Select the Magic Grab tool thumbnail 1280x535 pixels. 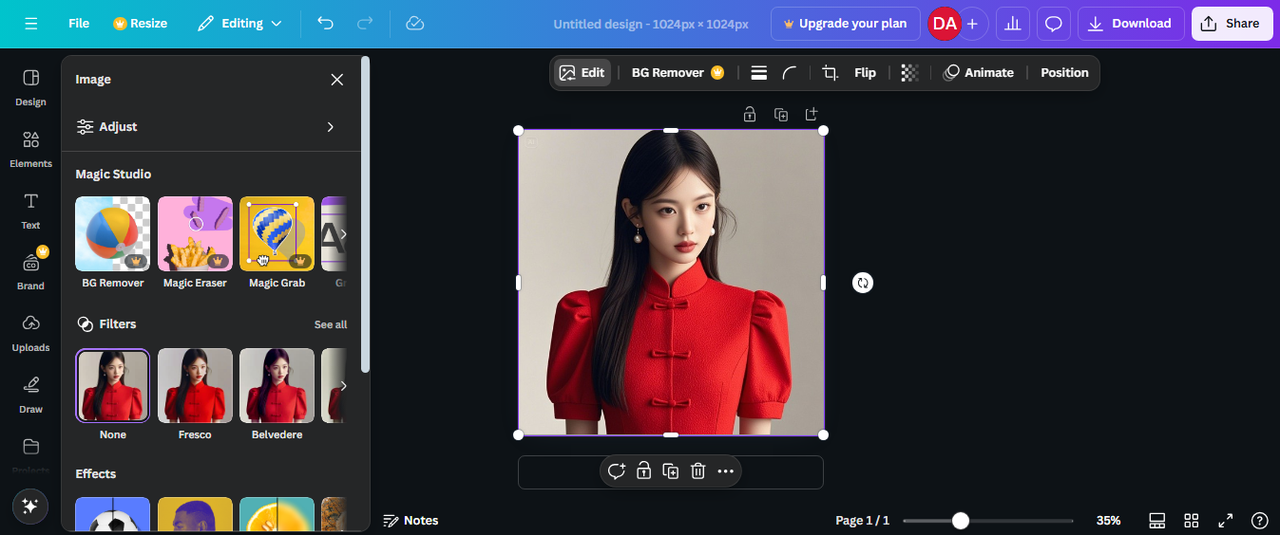[277, 234]
